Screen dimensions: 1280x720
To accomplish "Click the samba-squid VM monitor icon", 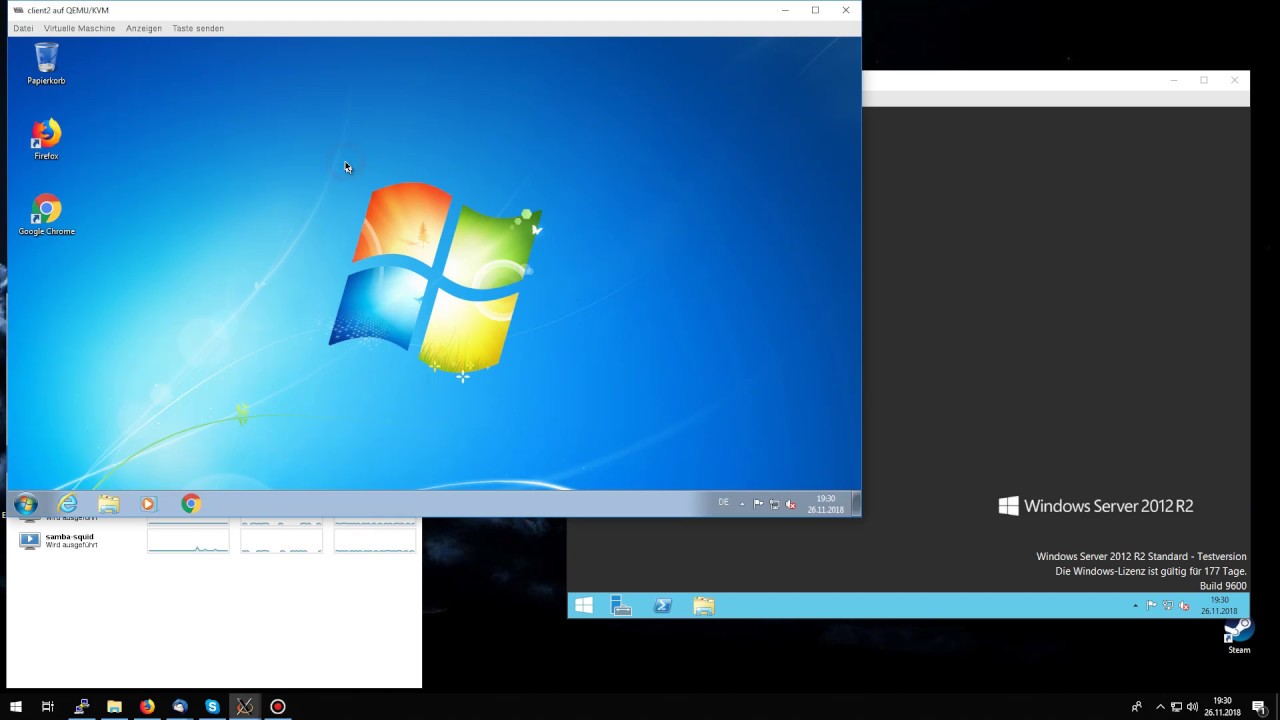I will click(30, 540).
